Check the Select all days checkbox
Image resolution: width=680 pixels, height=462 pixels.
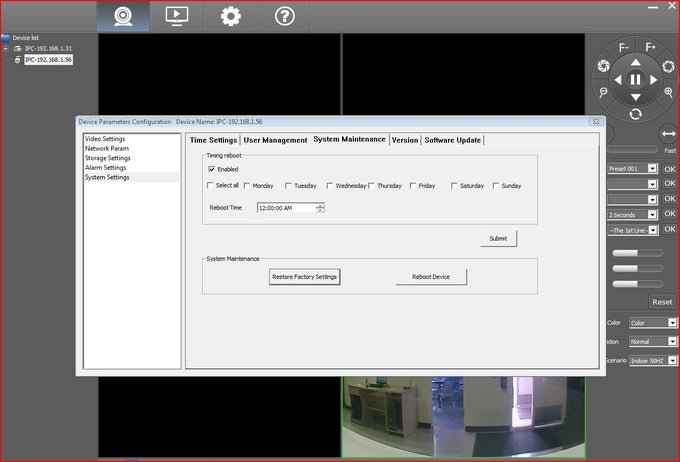pyautogui.click(x=210, y=186)
